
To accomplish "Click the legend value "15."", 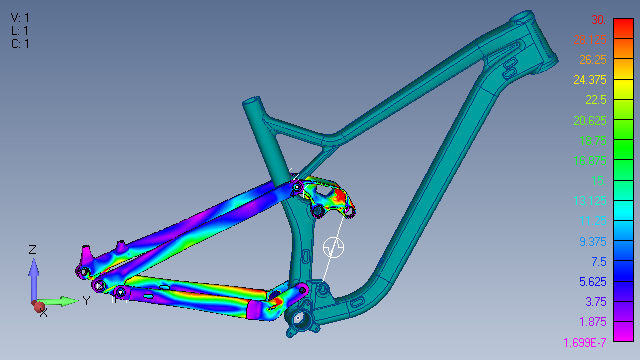I will [599, 181].
